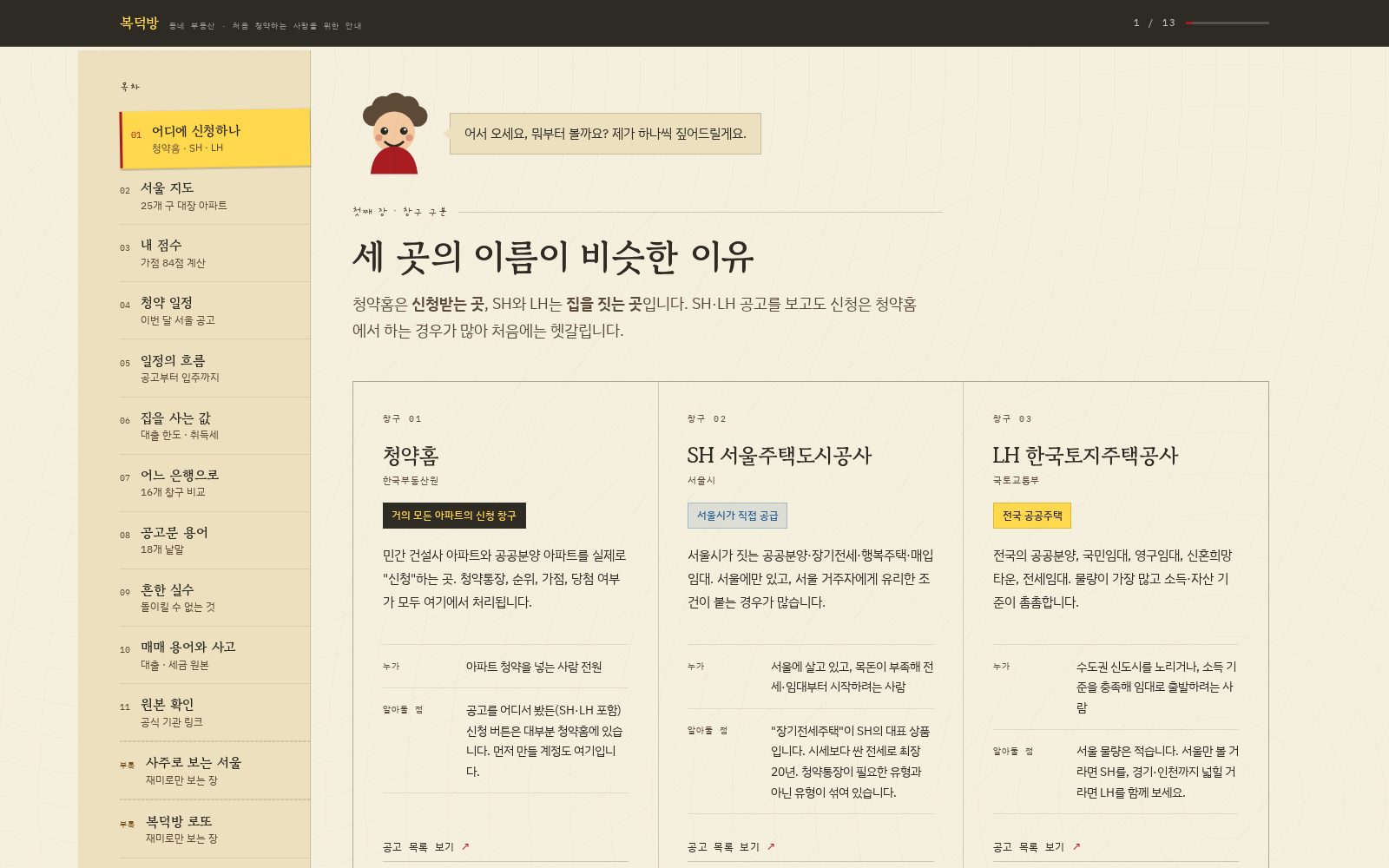Open appendix 복덕방 로또
Viewport: 1389px width, 868px height.
(214, 829)
